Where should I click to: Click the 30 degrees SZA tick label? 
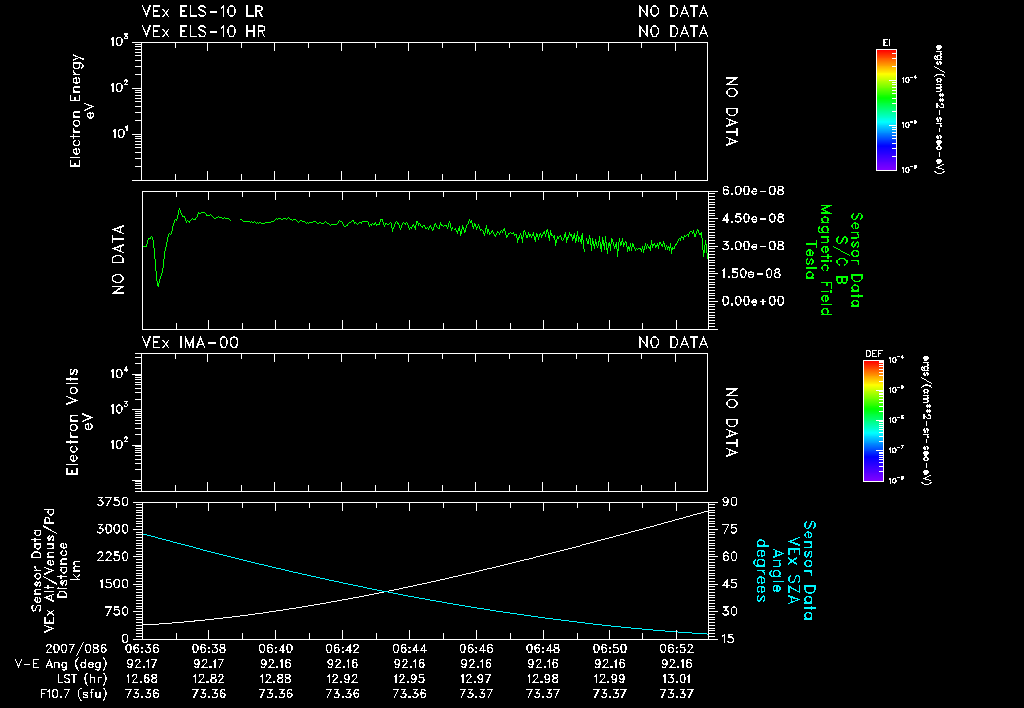point(729,612)
